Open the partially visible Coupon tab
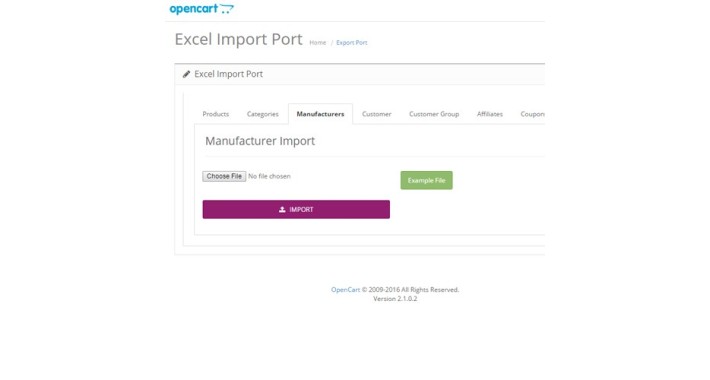The width and height of the screenshot is (710, 380). (x=532, y=114)
